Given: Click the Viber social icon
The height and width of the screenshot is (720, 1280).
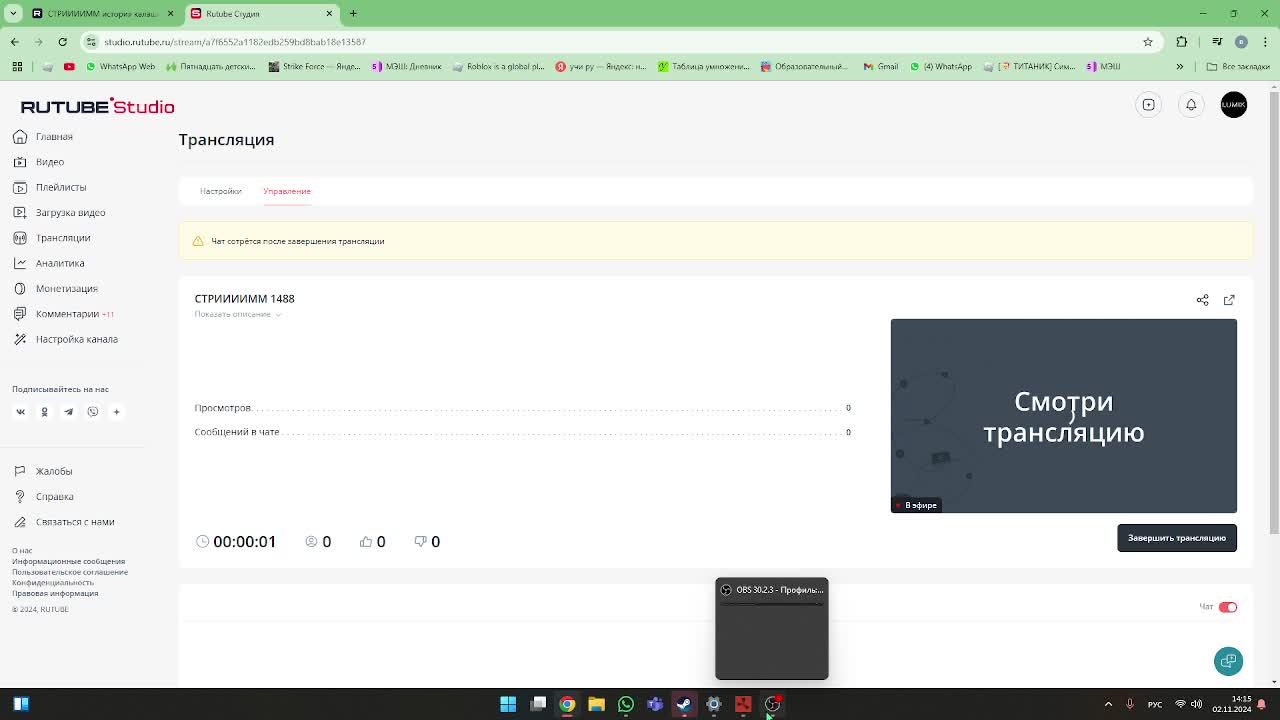Looking at the screenshot, I should (x=92, y=412).
